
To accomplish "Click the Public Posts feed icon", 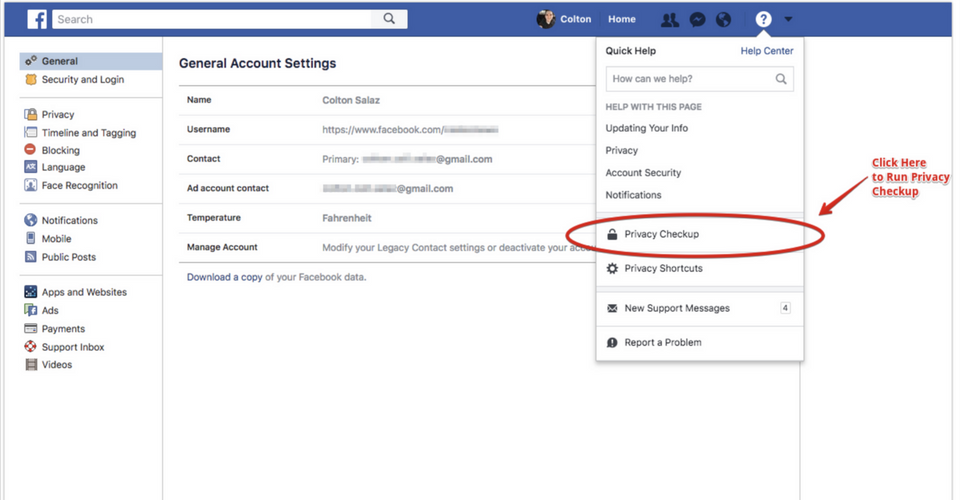I will coord(31,256).
